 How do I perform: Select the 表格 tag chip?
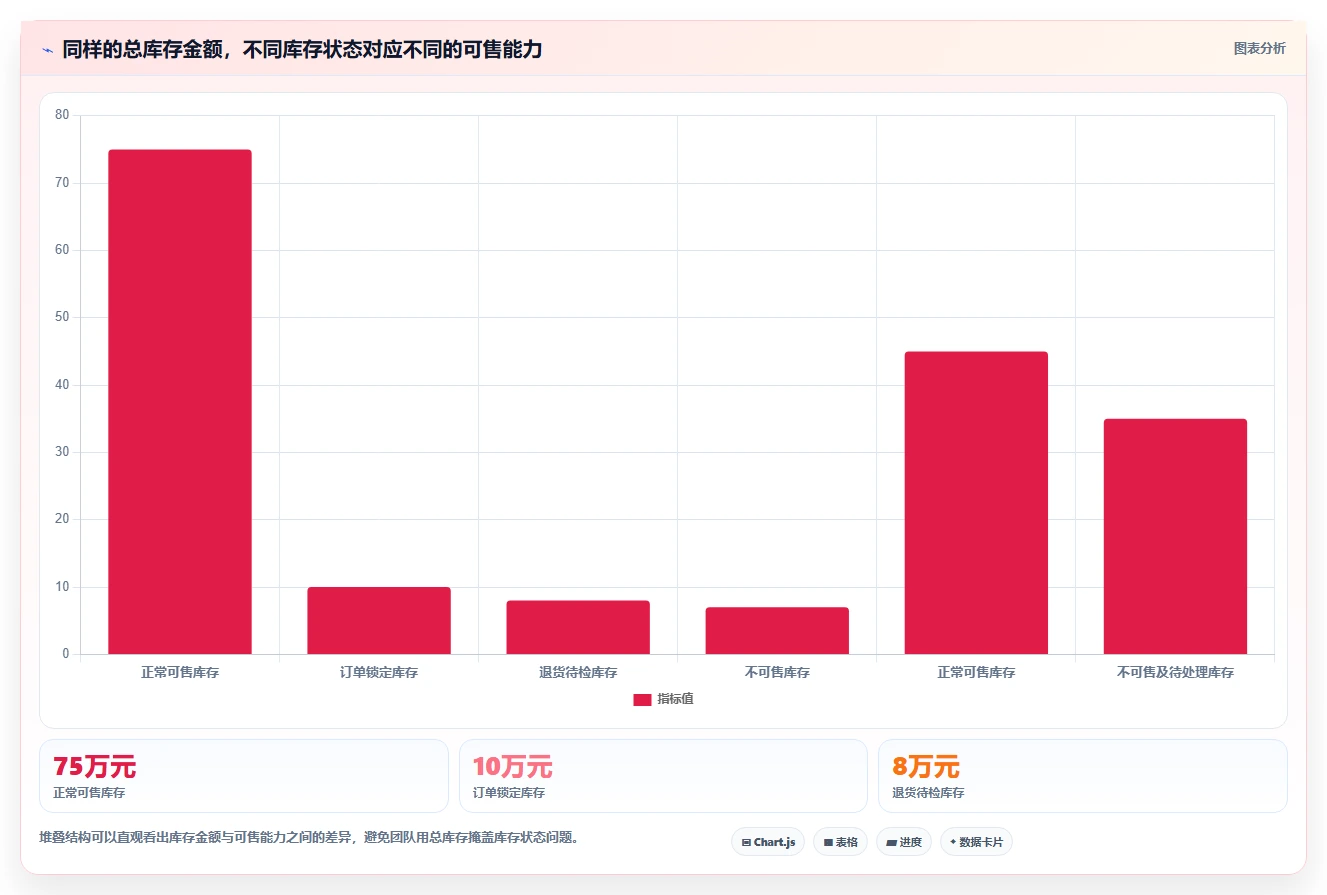(840, 842)
